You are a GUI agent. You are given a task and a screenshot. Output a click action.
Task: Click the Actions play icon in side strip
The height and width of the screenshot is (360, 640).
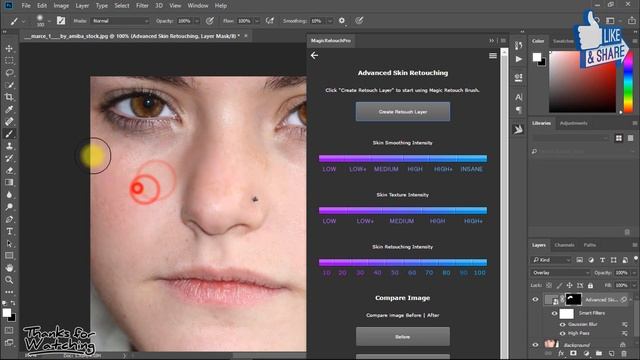click(x=518, y=59)
